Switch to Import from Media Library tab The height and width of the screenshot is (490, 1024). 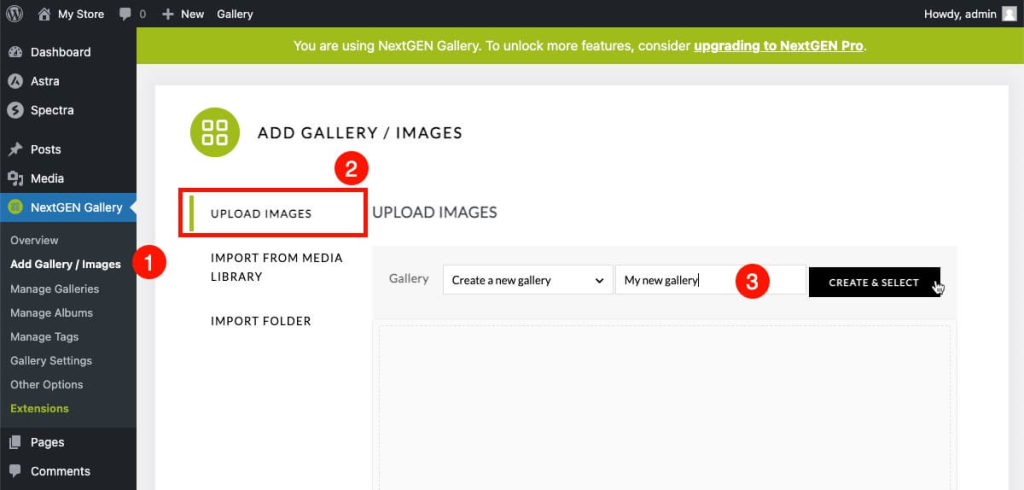click(x=277, y=267)
